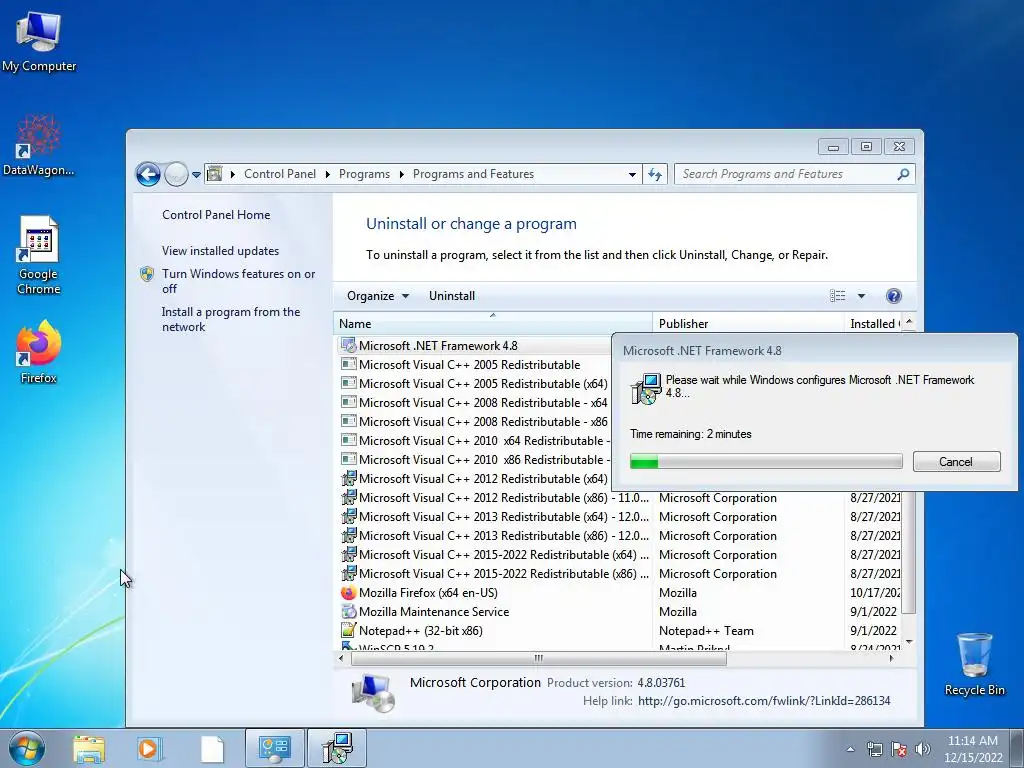Open recent pages dropdown next to Forward
Viewport: 1024px width, 768px height.
[x=196, y=174]
